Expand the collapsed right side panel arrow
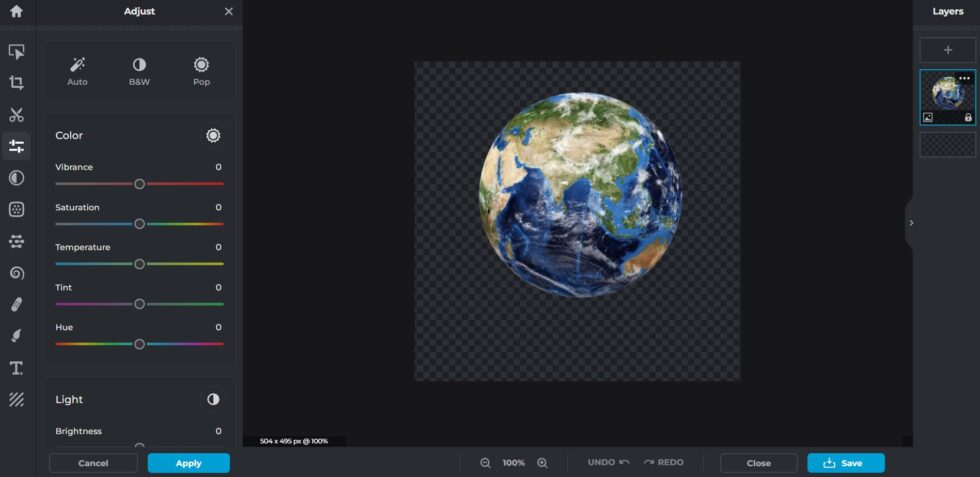The width and height of the screenshot is (980, 477). pyautogui.click(x=910, y=223)
